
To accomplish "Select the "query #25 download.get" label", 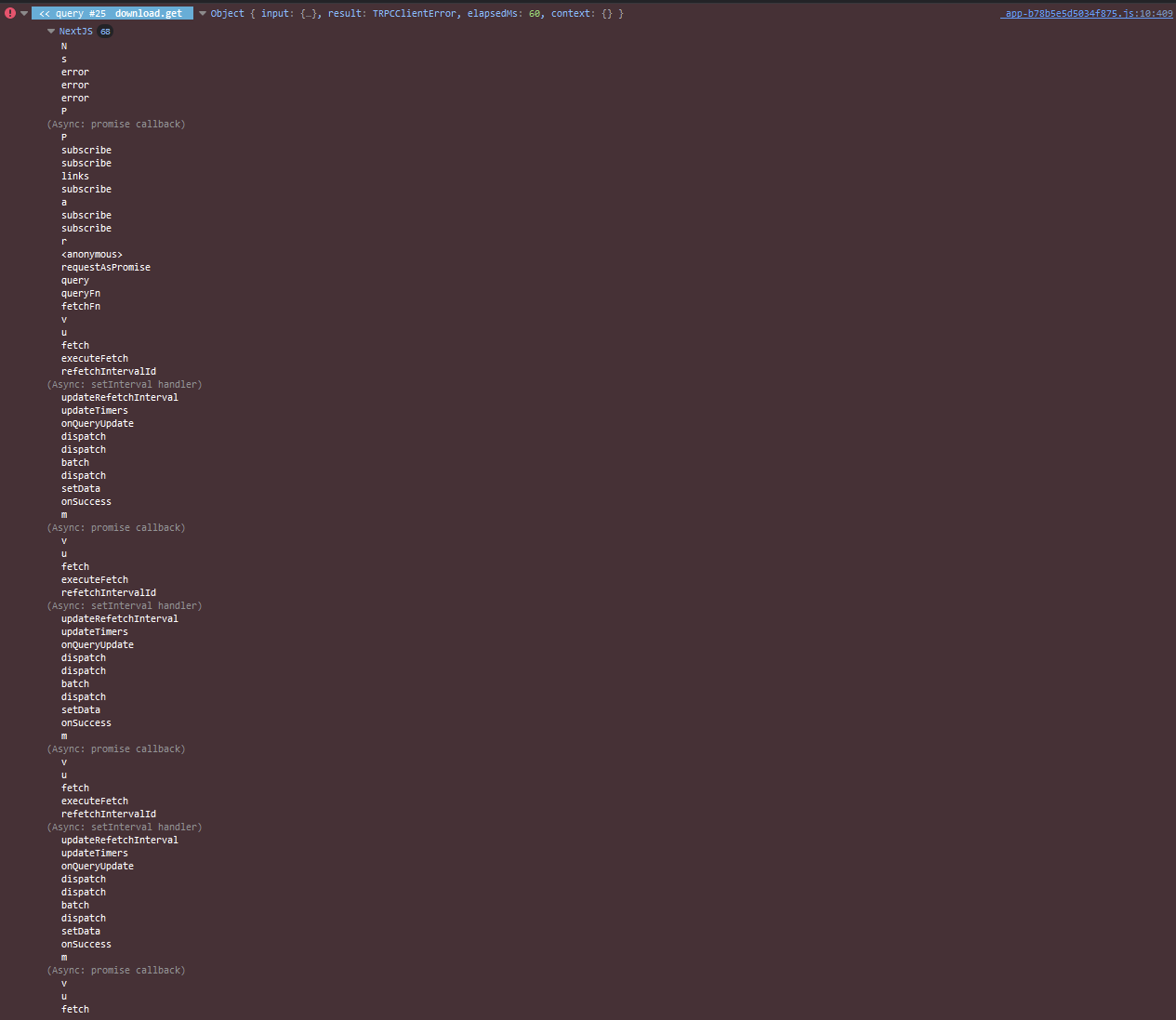I will coord(112,13).
